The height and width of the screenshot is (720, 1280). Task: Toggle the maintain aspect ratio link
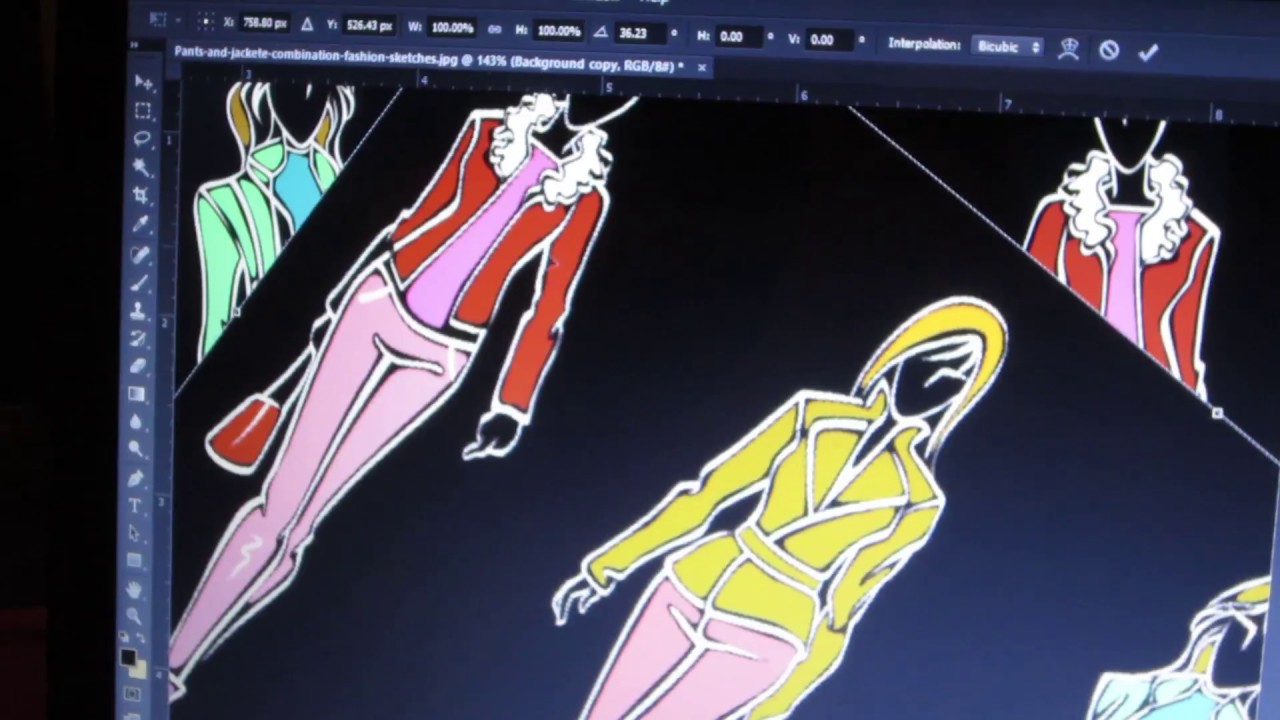click(494, 29)
